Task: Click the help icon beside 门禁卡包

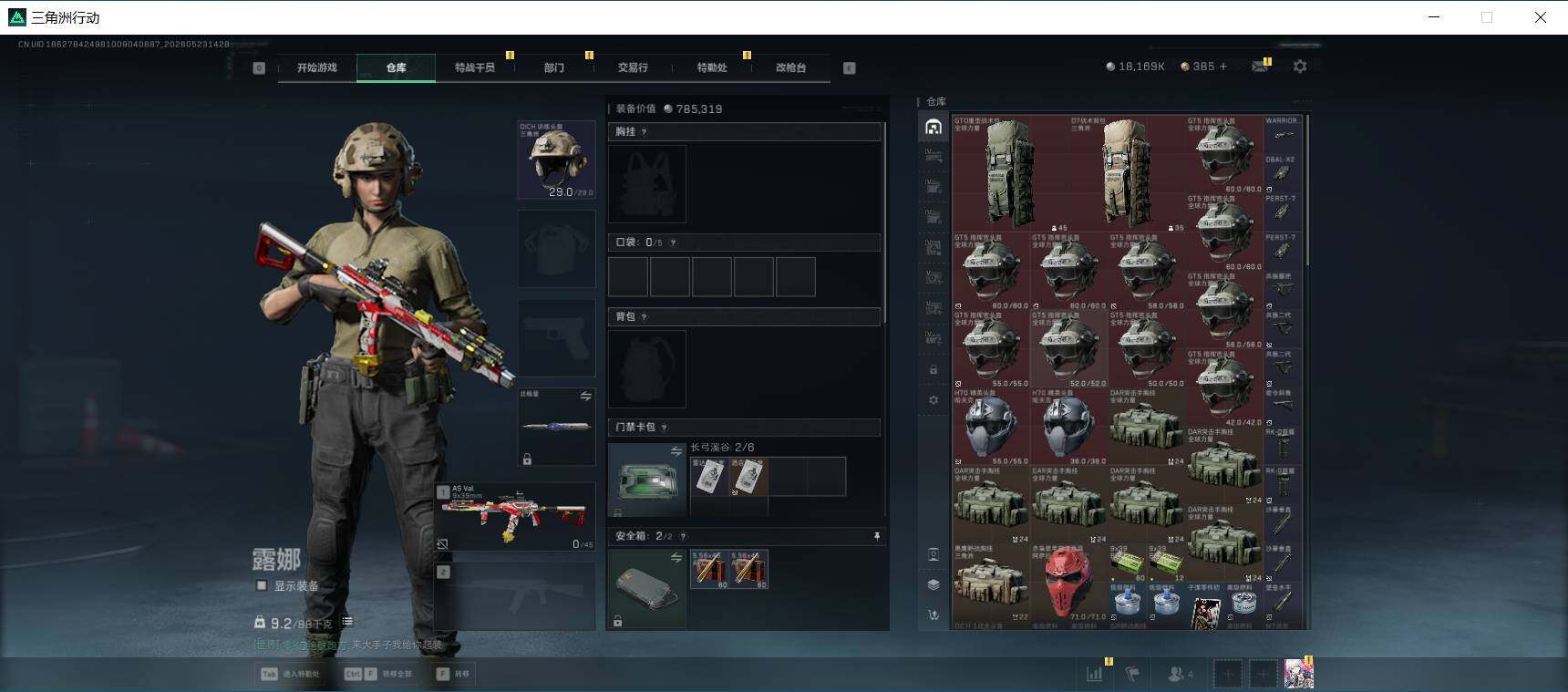Action: [665, 428]
